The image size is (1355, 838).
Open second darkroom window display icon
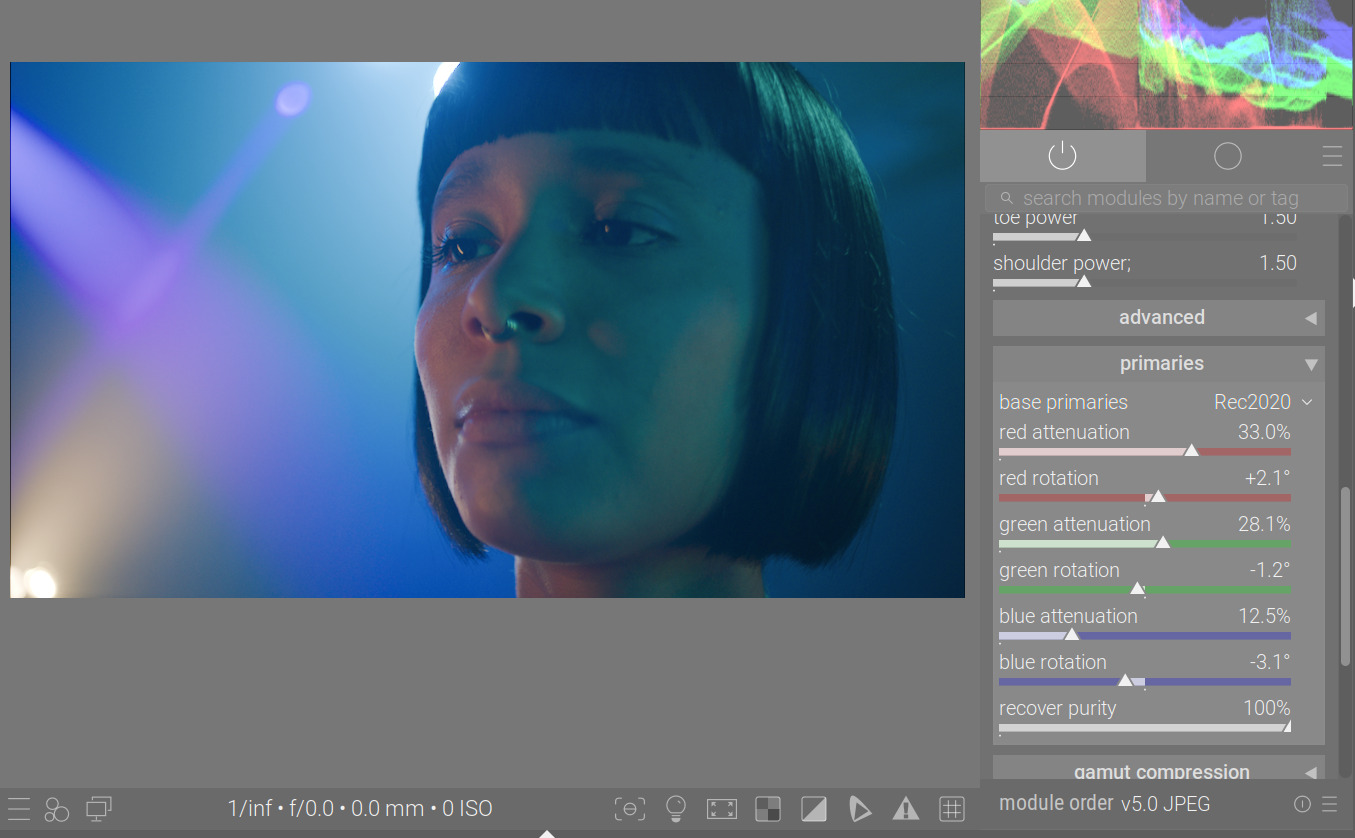point(99,808)
